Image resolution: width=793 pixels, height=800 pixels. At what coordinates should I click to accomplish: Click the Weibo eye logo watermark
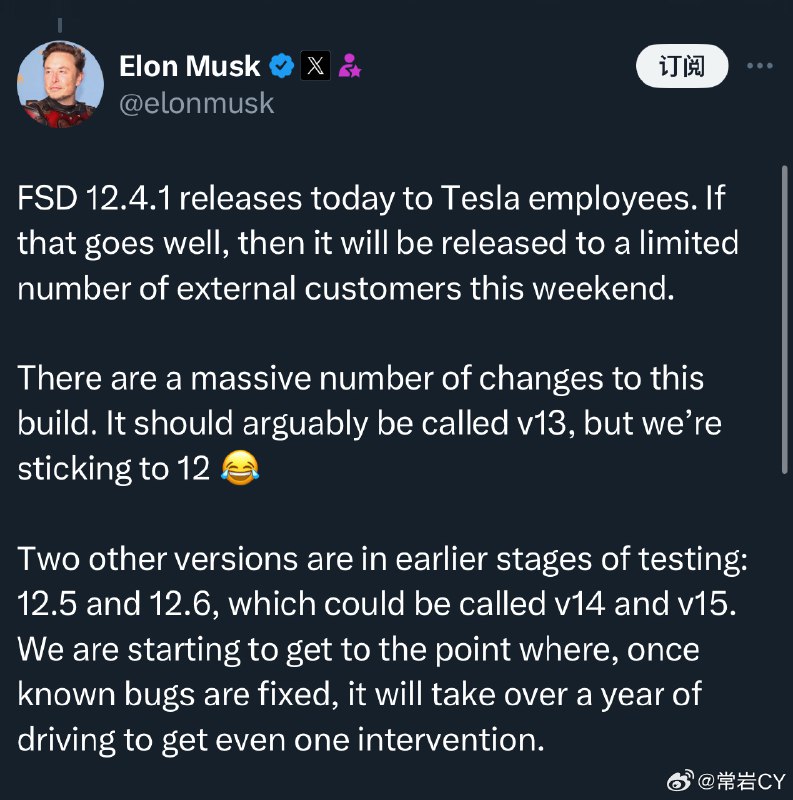(x=680, y=780)
